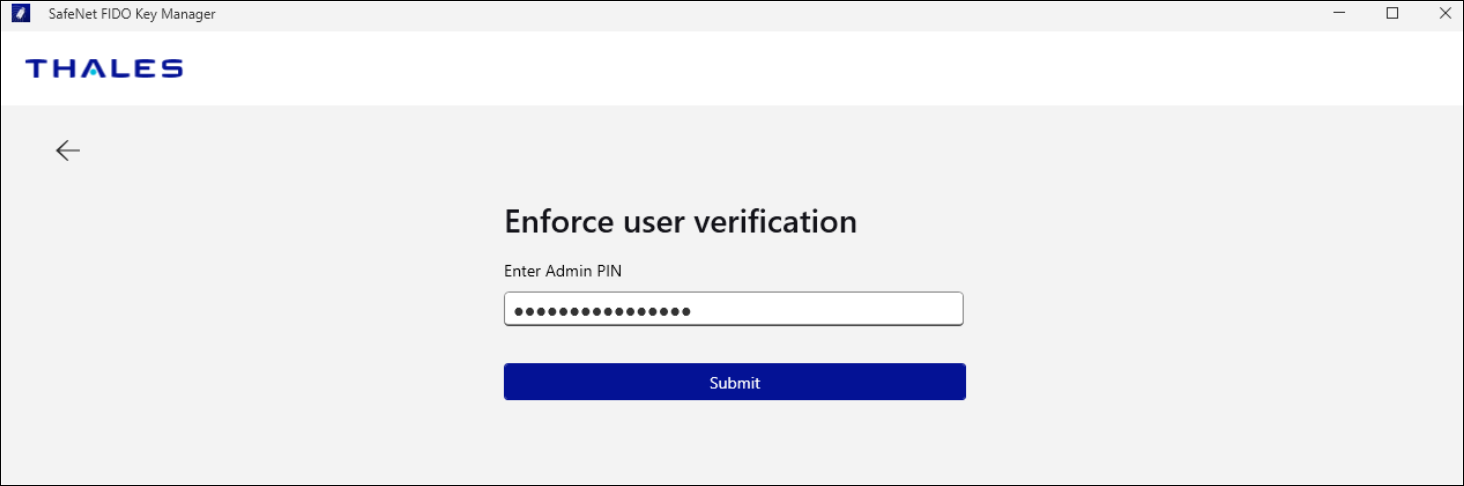
Task: Focus the Admin PIN input field
Action: point(733,309)
